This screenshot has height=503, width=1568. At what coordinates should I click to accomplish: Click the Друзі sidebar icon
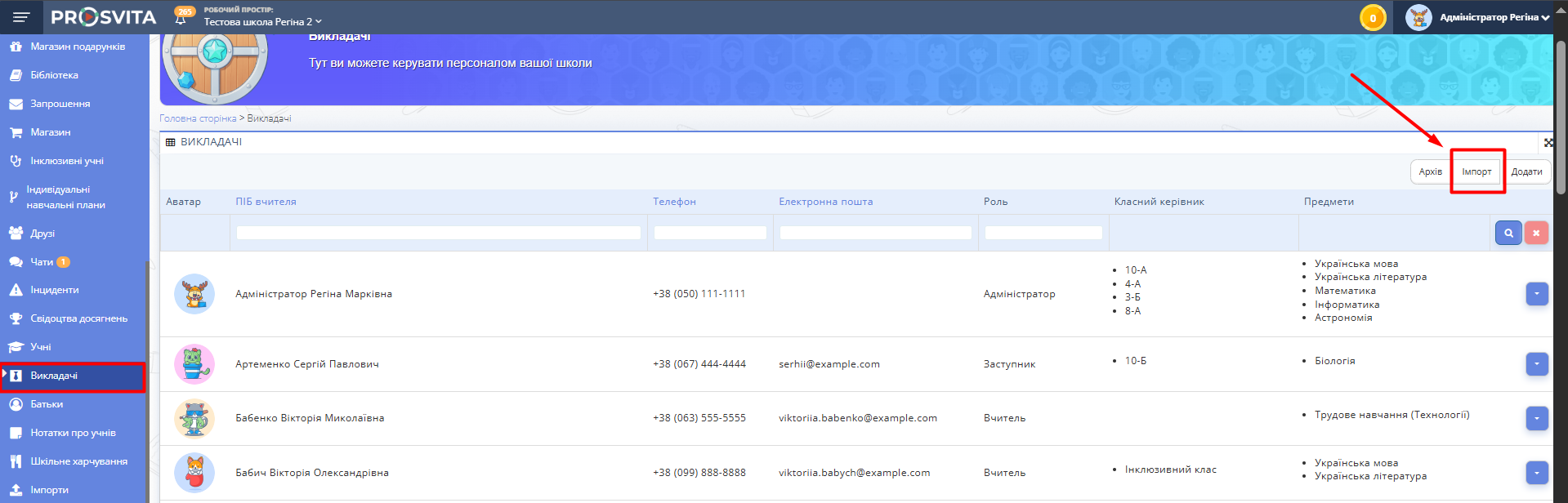(16, 234)
